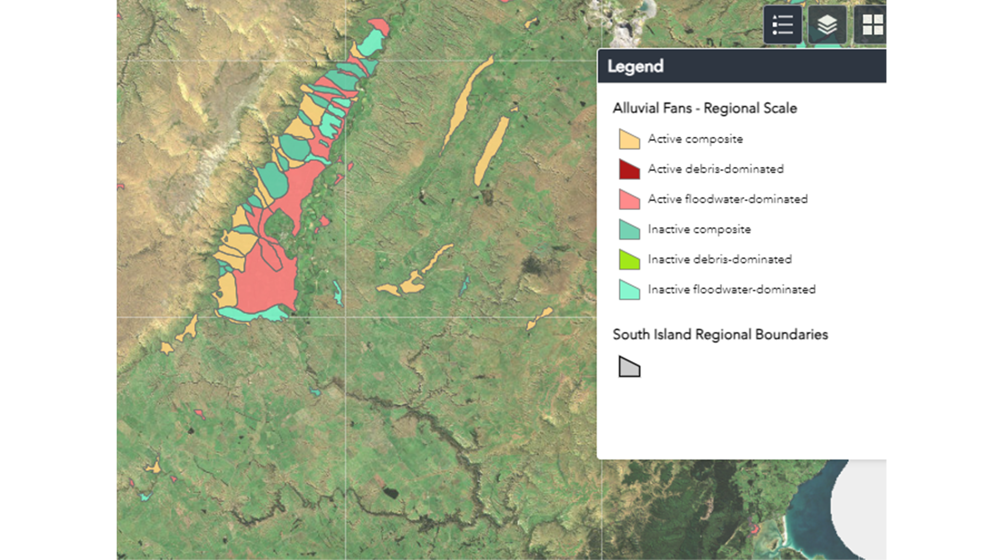The width and height of the screenshot is (1000, 560).
Task: Click the Inactive composite teal swatch
Action: point(629,229)
